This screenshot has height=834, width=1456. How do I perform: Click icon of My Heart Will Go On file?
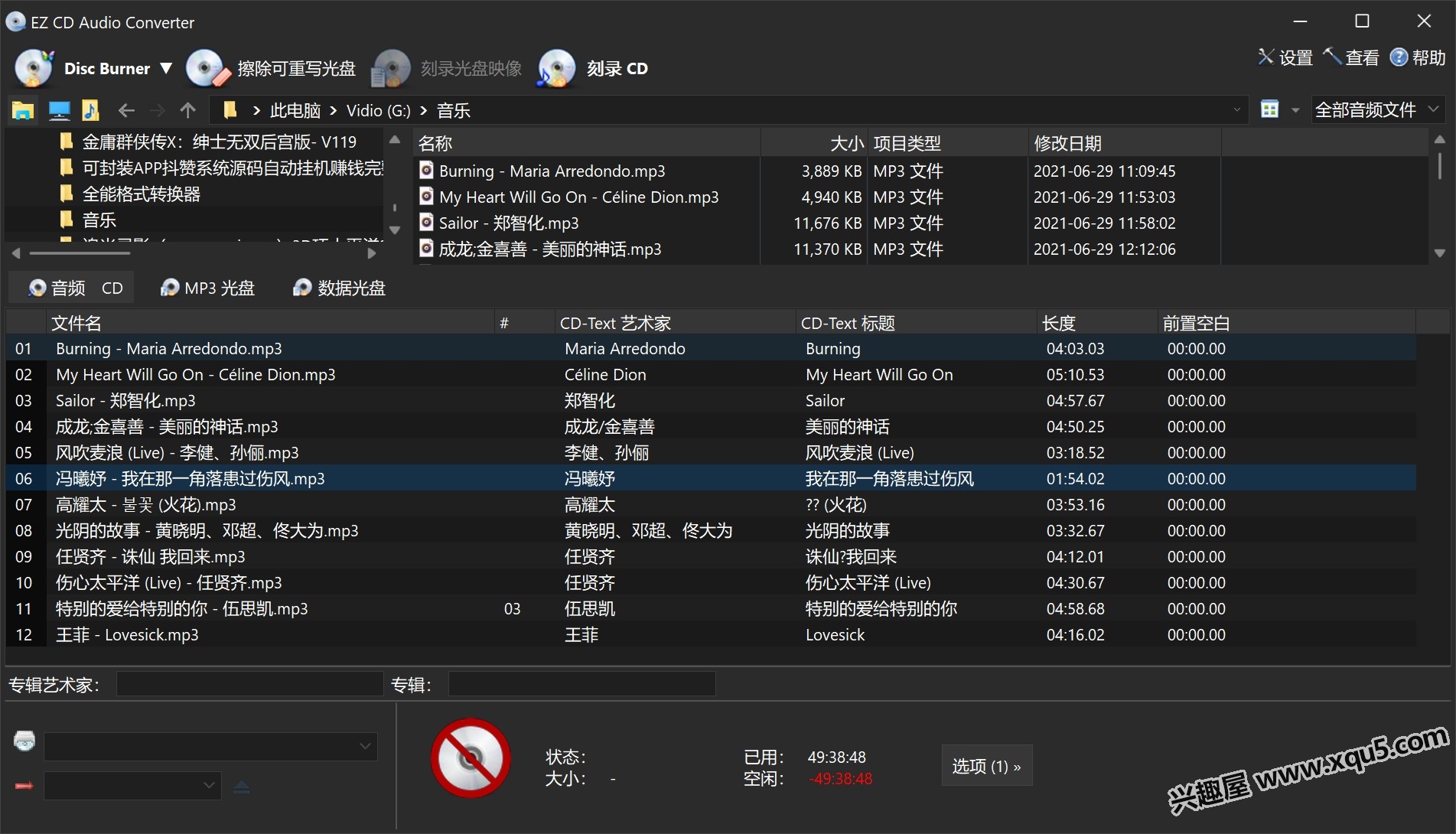[427, 197]
